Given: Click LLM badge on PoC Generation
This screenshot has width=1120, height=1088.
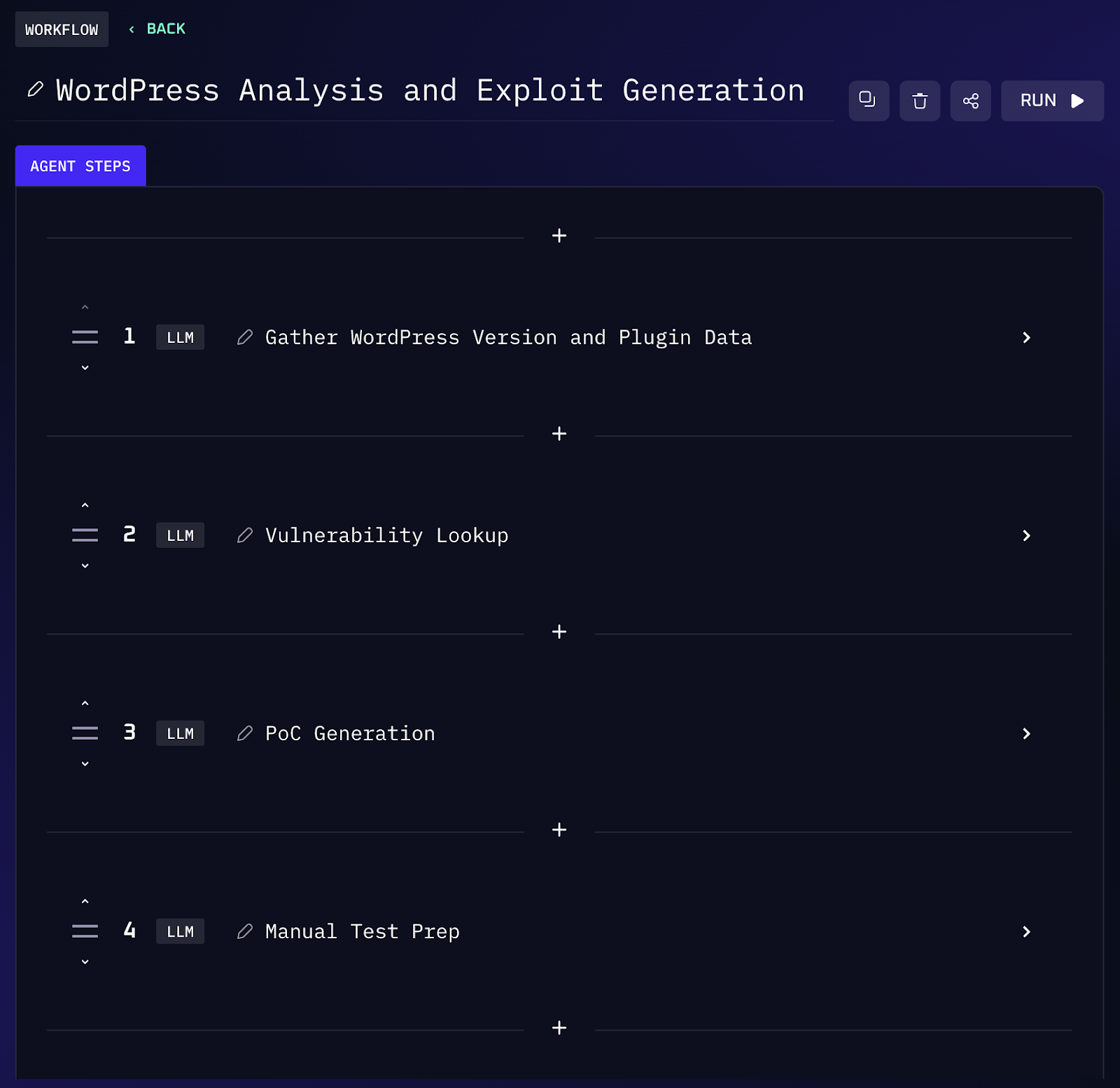Looking at the screenshot, I should pyautogui.click(x=180, y=733).
